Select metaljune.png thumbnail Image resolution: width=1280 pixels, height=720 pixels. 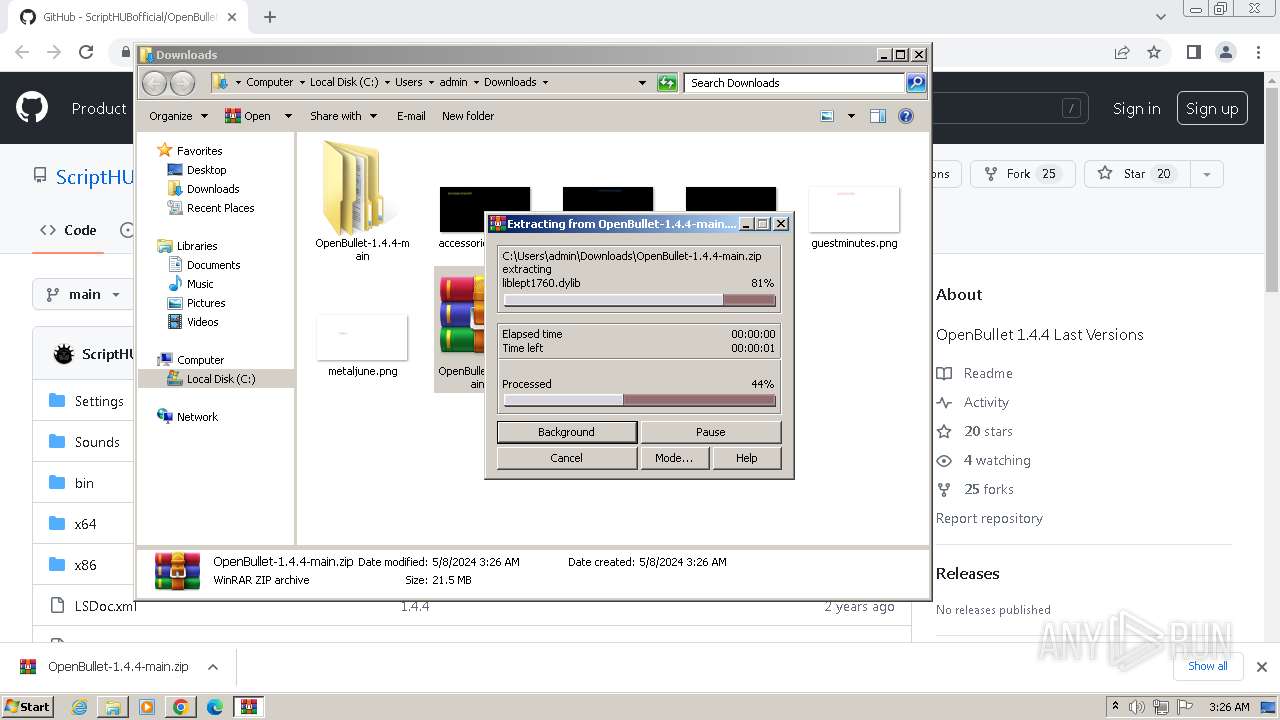(362, 337)
